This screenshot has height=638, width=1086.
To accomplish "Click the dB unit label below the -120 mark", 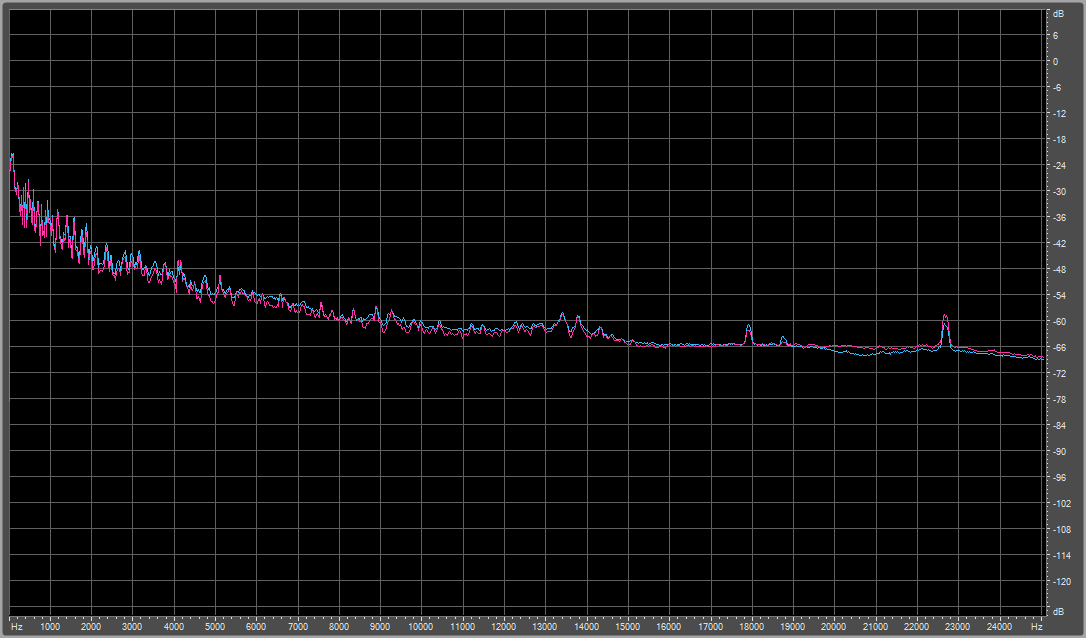I will (1058, 612).
